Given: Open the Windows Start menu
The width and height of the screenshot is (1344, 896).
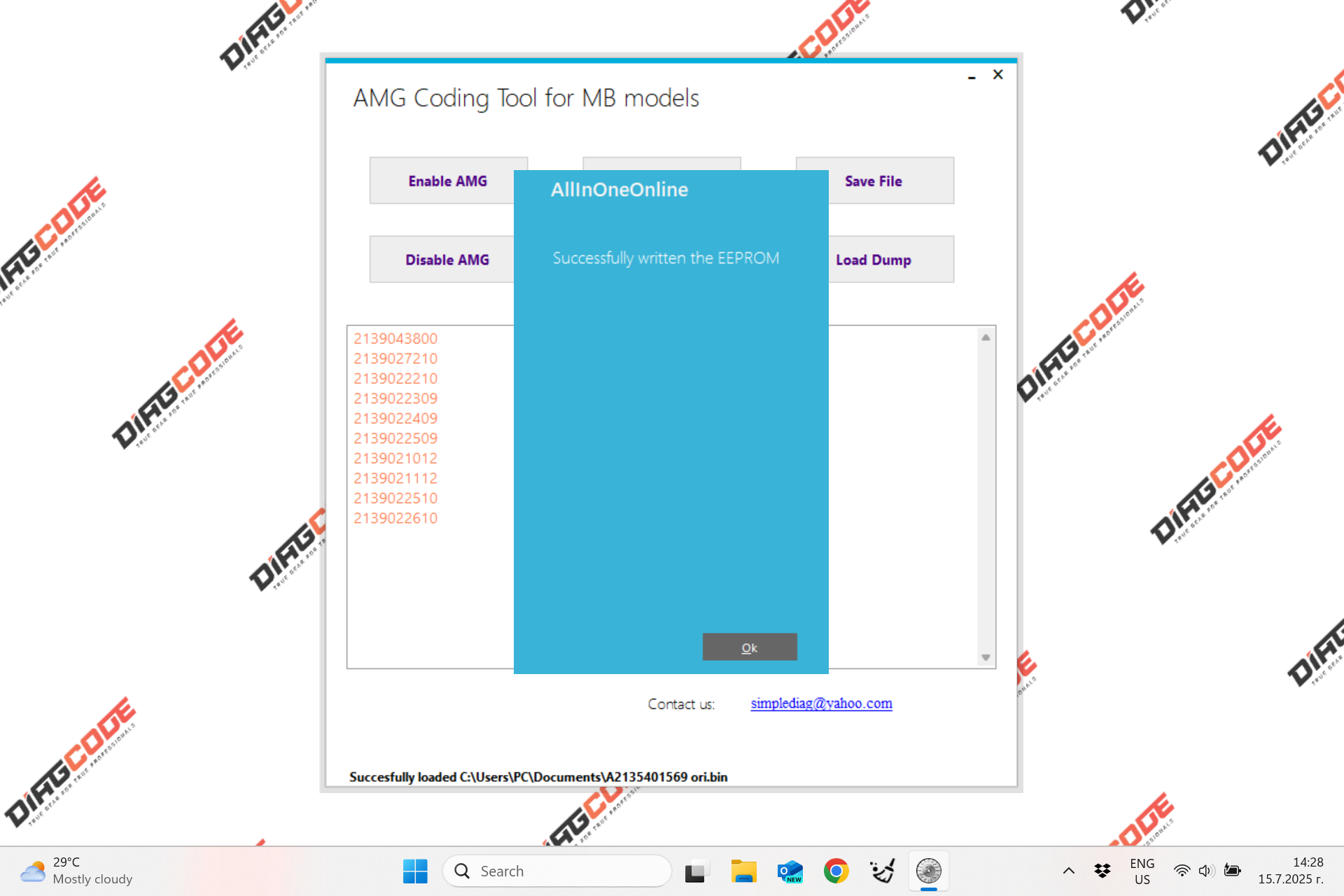Looking at the screenshot, I should coord(415,871).
